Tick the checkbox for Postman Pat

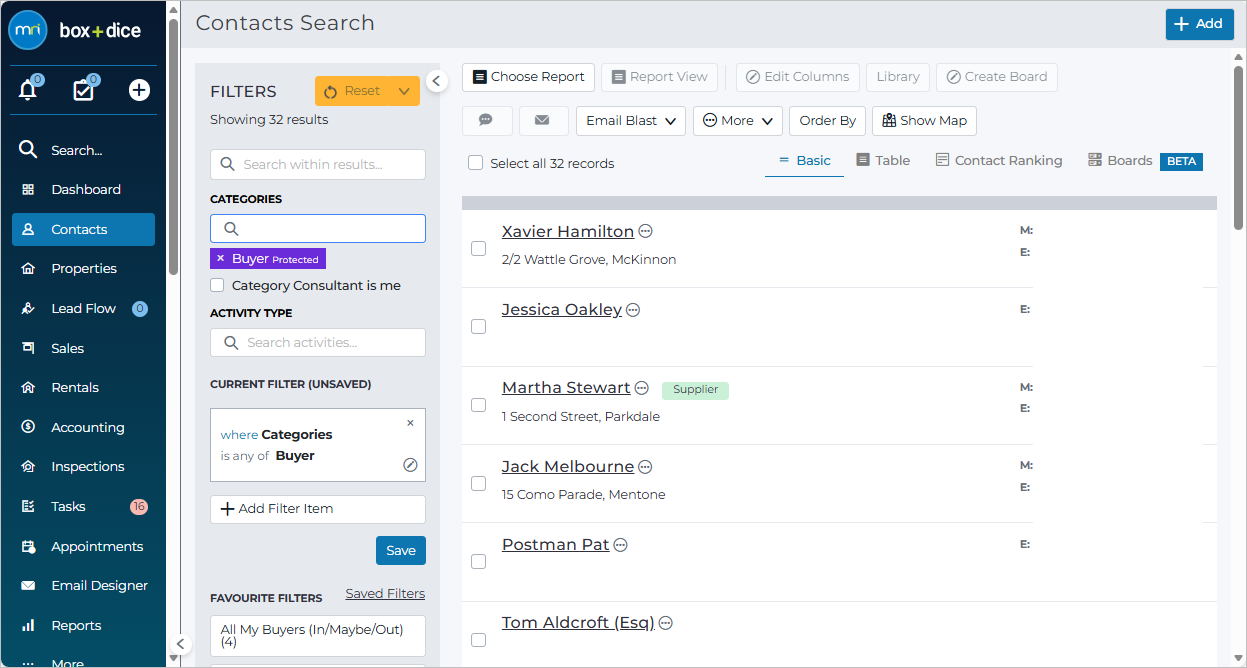(x=478, y=562)
